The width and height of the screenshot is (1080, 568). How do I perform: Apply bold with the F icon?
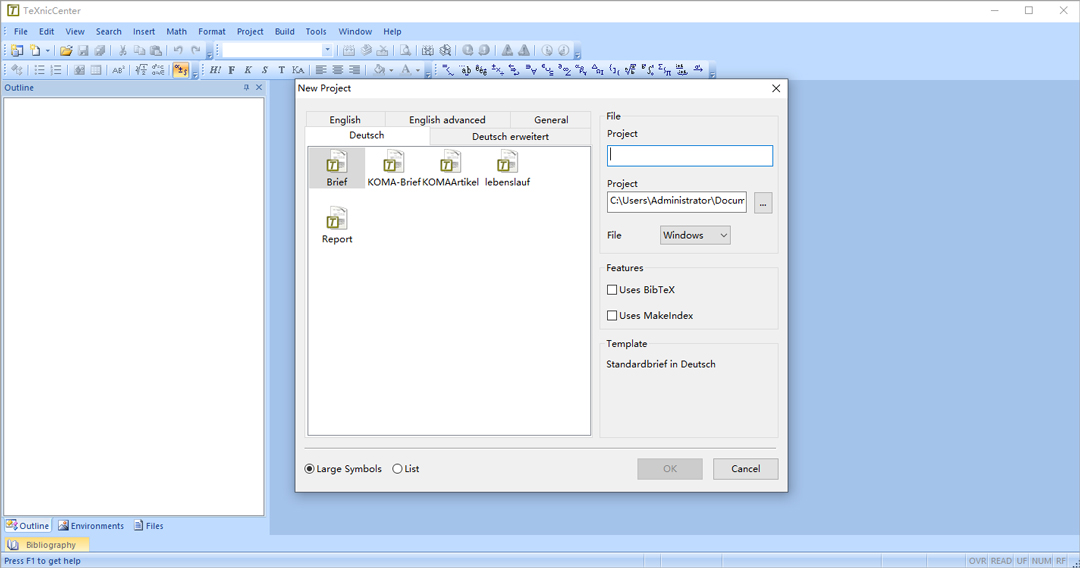(x=231, y=70)
